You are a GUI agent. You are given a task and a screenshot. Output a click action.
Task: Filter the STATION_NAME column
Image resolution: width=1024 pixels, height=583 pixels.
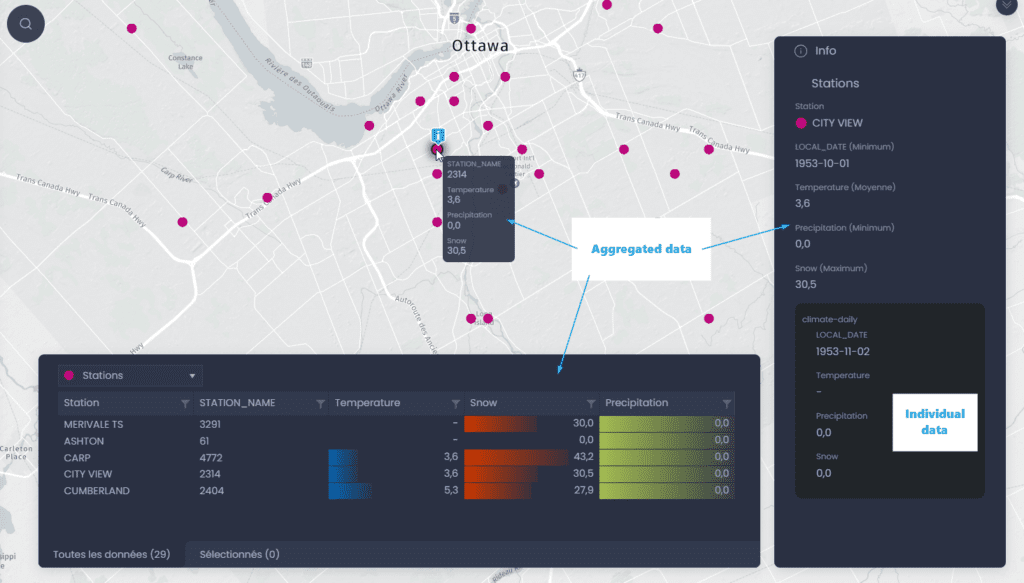pos(320,403)
